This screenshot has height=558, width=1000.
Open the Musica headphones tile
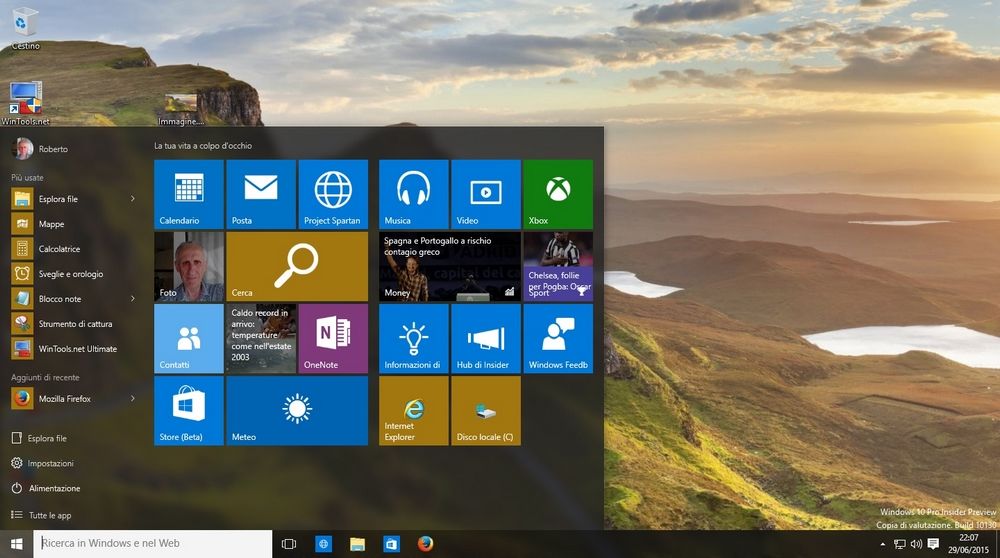(x=413, y=194)
